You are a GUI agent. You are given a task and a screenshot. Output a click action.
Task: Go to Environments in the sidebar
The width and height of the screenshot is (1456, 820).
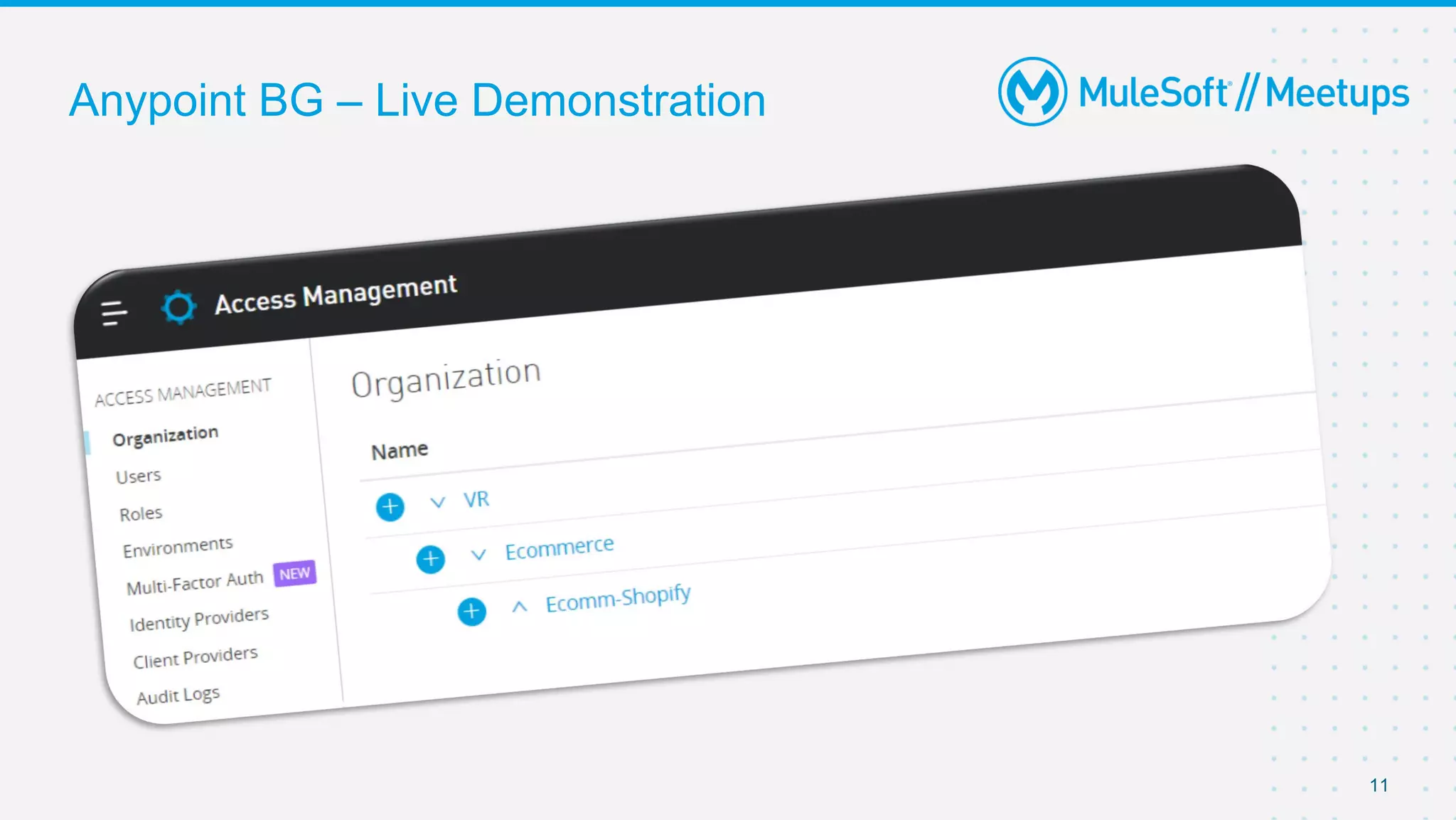click(x=178, y=547)
